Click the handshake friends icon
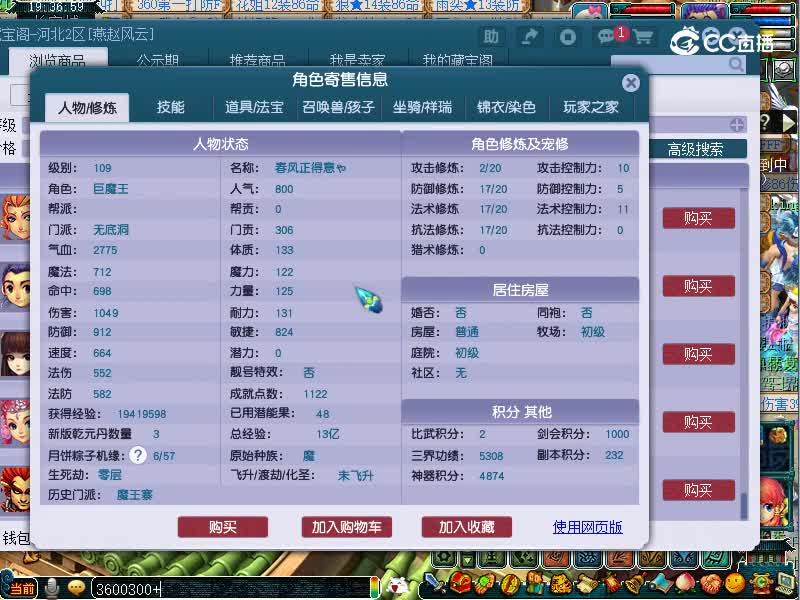This screenshot has height=600, width=800. point(710,584)
